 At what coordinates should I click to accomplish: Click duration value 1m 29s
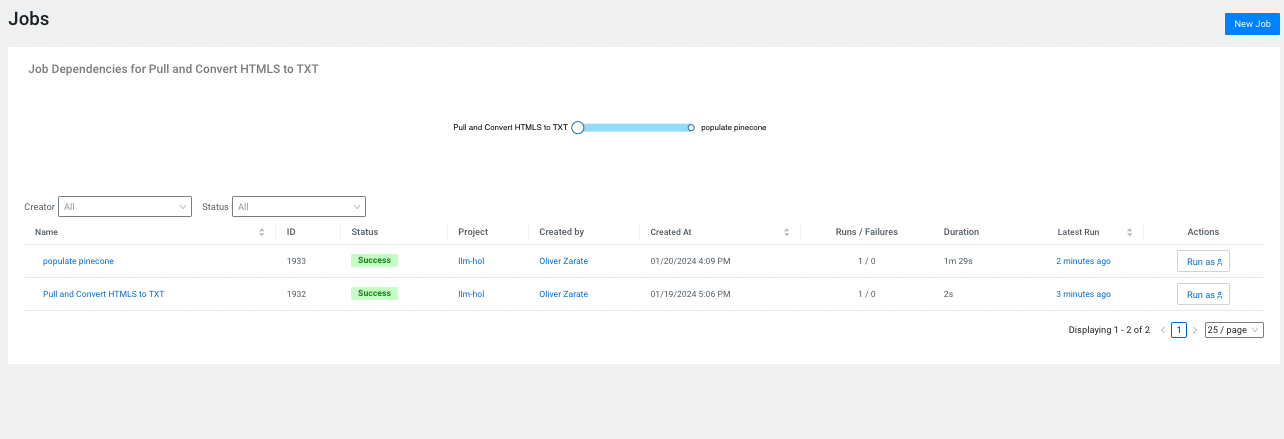958,261
